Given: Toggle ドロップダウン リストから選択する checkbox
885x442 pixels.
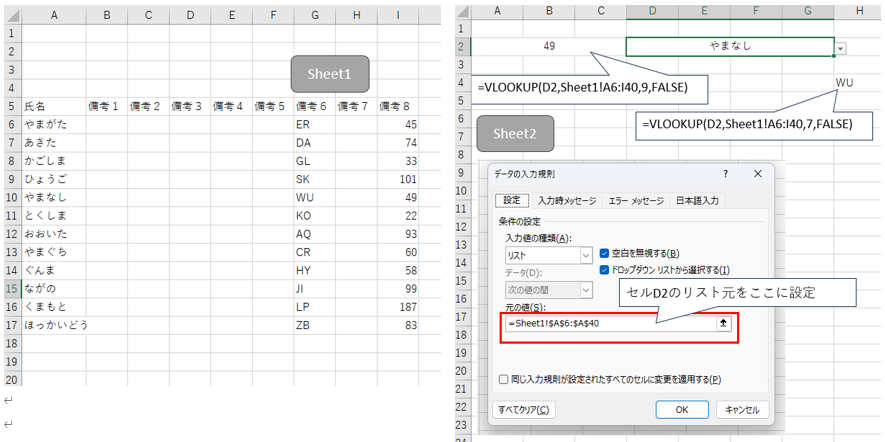Looking at the screenshot, I should (x=604, y=270).
